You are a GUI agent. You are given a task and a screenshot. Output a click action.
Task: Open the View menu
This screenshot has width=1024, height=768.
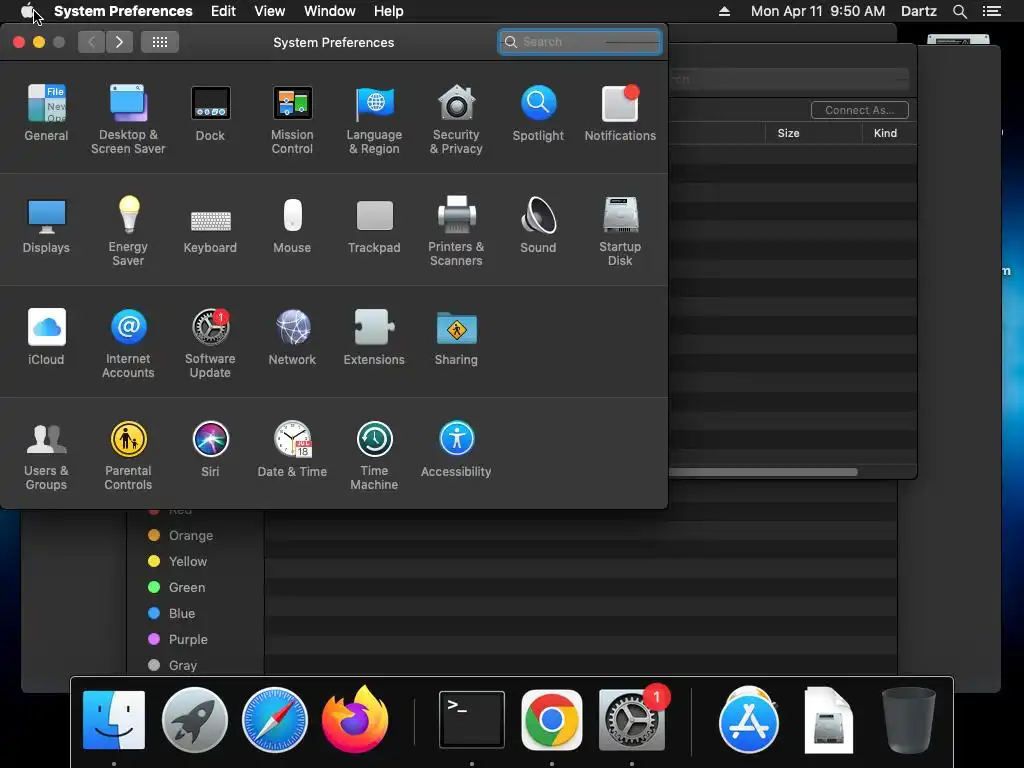pyautogui.click(x=270, y=11)
